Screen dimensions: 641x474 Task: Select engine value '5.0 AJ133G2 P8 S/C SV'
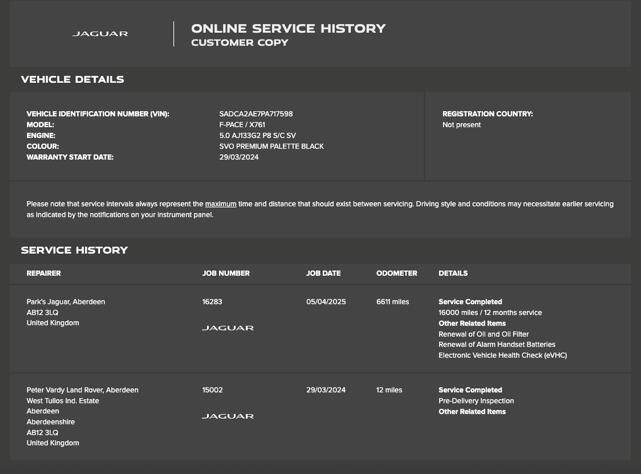pyautogui.click(x=258, y=135)
